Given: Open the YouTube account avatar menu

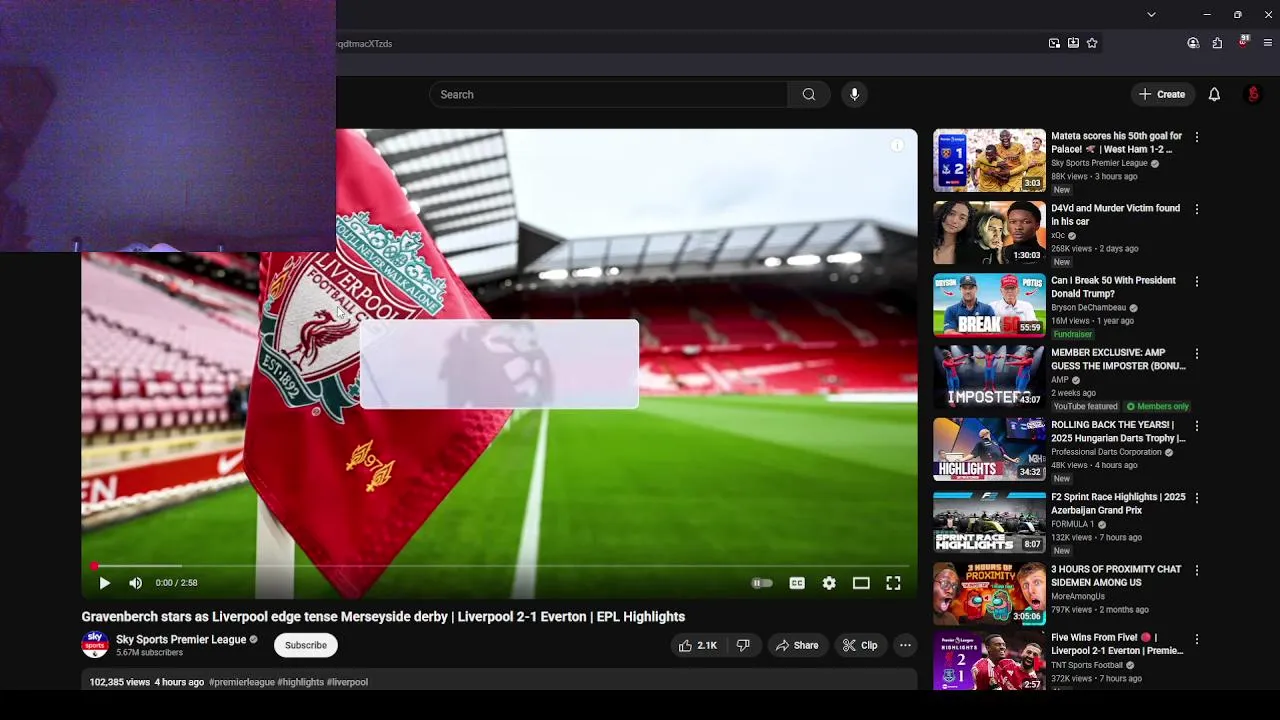Looking at the screenshot, I should click(x=1253, y=95).
